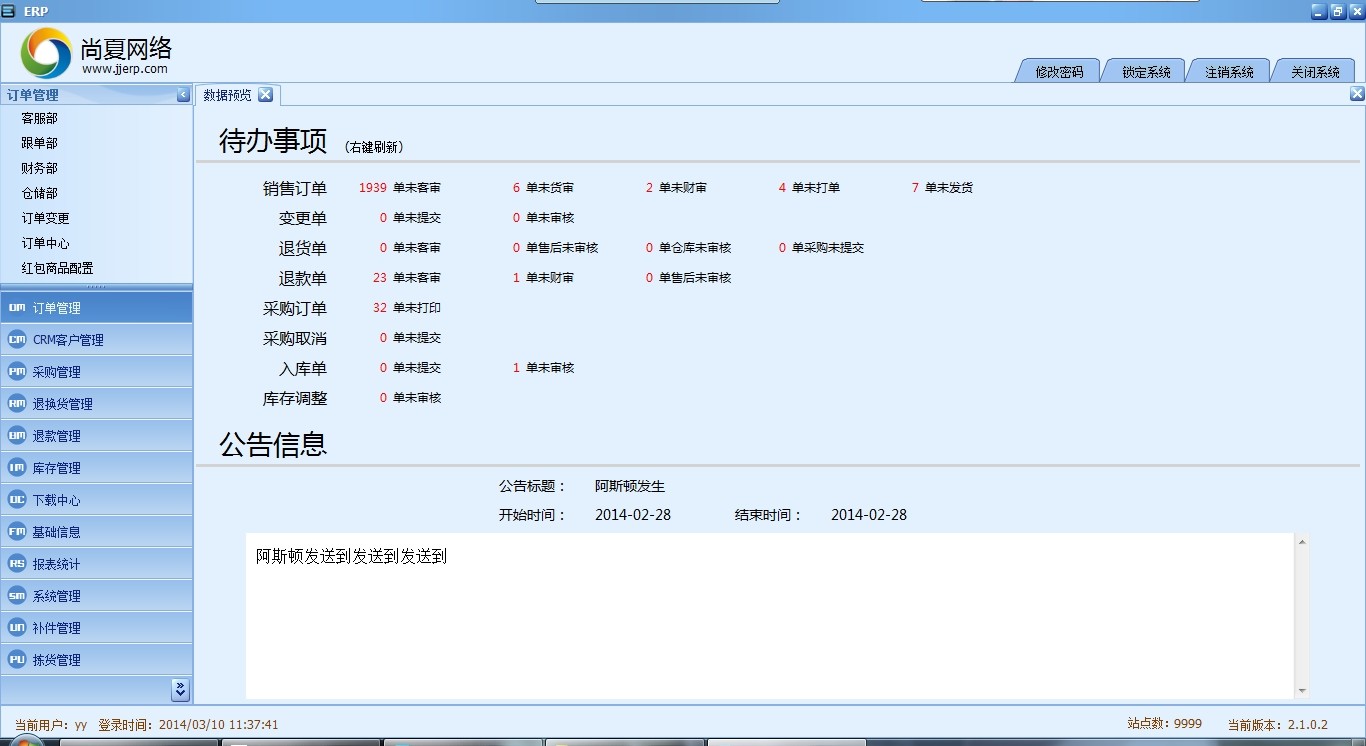Click the 当前版本 2.1.0.2 status text
This screenshot has width=1366, height=746.
tap(1277, 724)
